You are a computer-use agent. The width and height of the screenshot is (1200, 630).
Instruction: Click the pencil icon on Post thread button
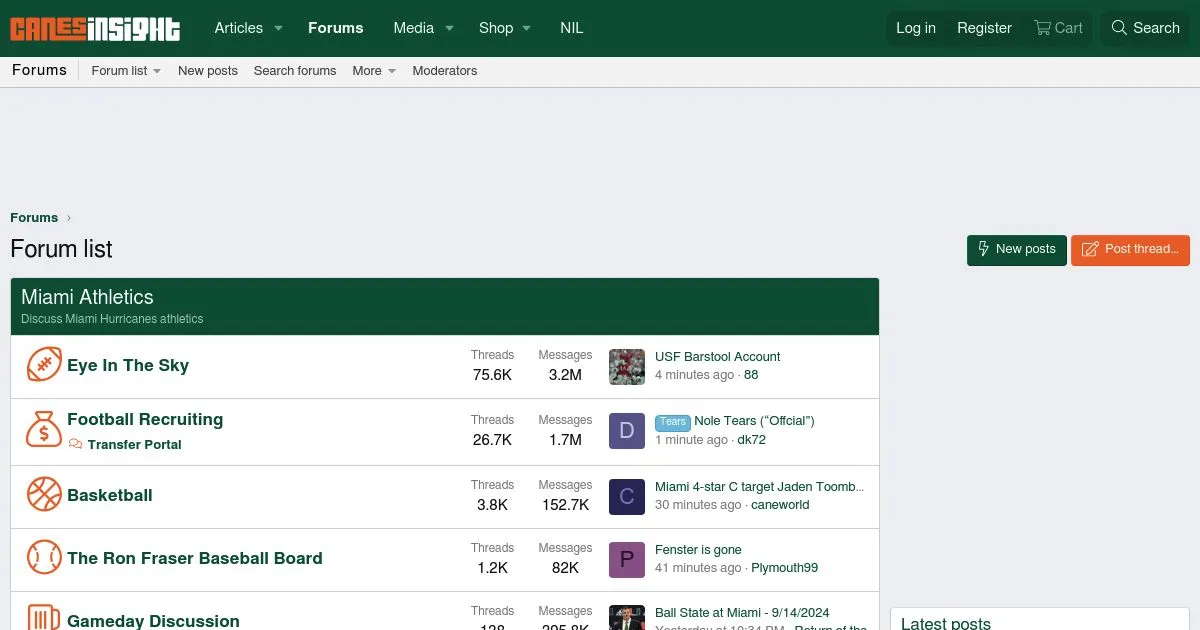(1090, 249)
